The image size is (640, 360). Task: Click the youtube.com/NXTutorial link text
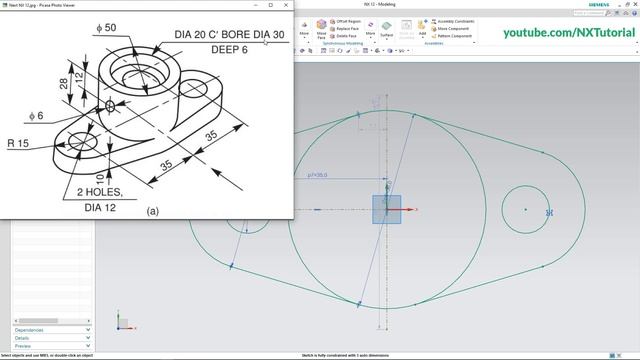(569, 33)
